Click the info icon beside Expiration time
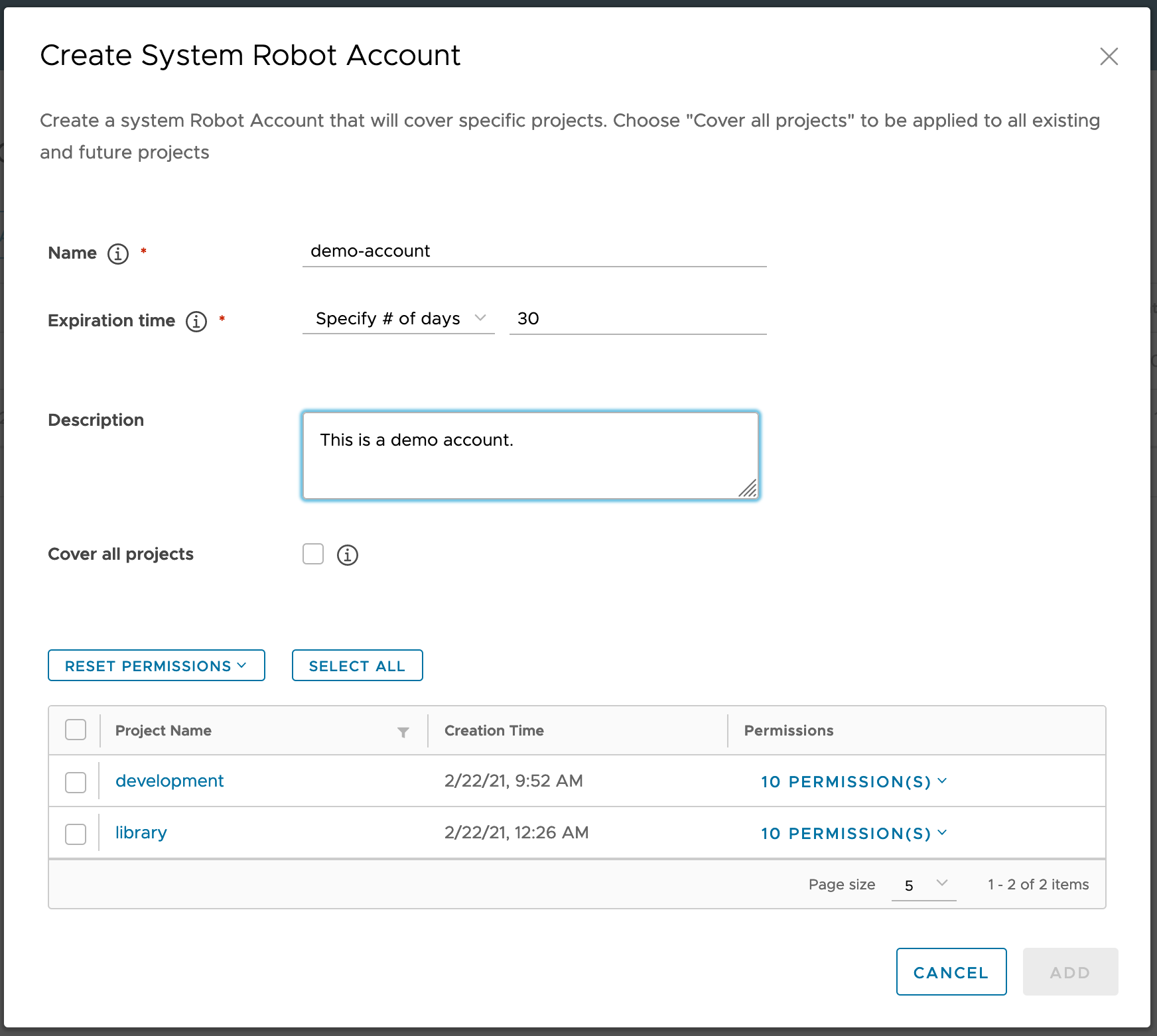Viewport: 1157px width, 1036px height. coord(196,321)
